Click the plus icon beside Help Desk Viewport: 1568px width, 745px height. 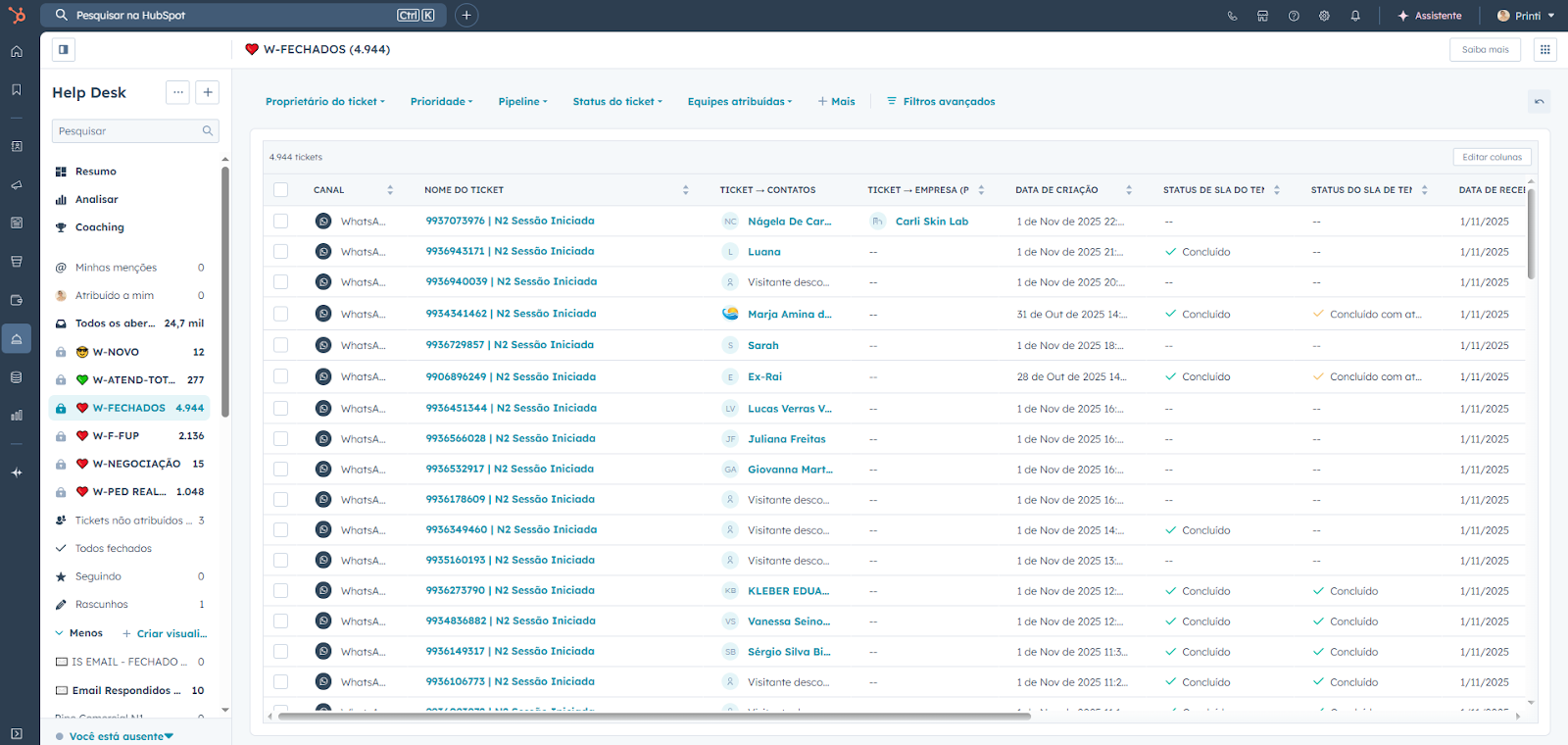208,92
